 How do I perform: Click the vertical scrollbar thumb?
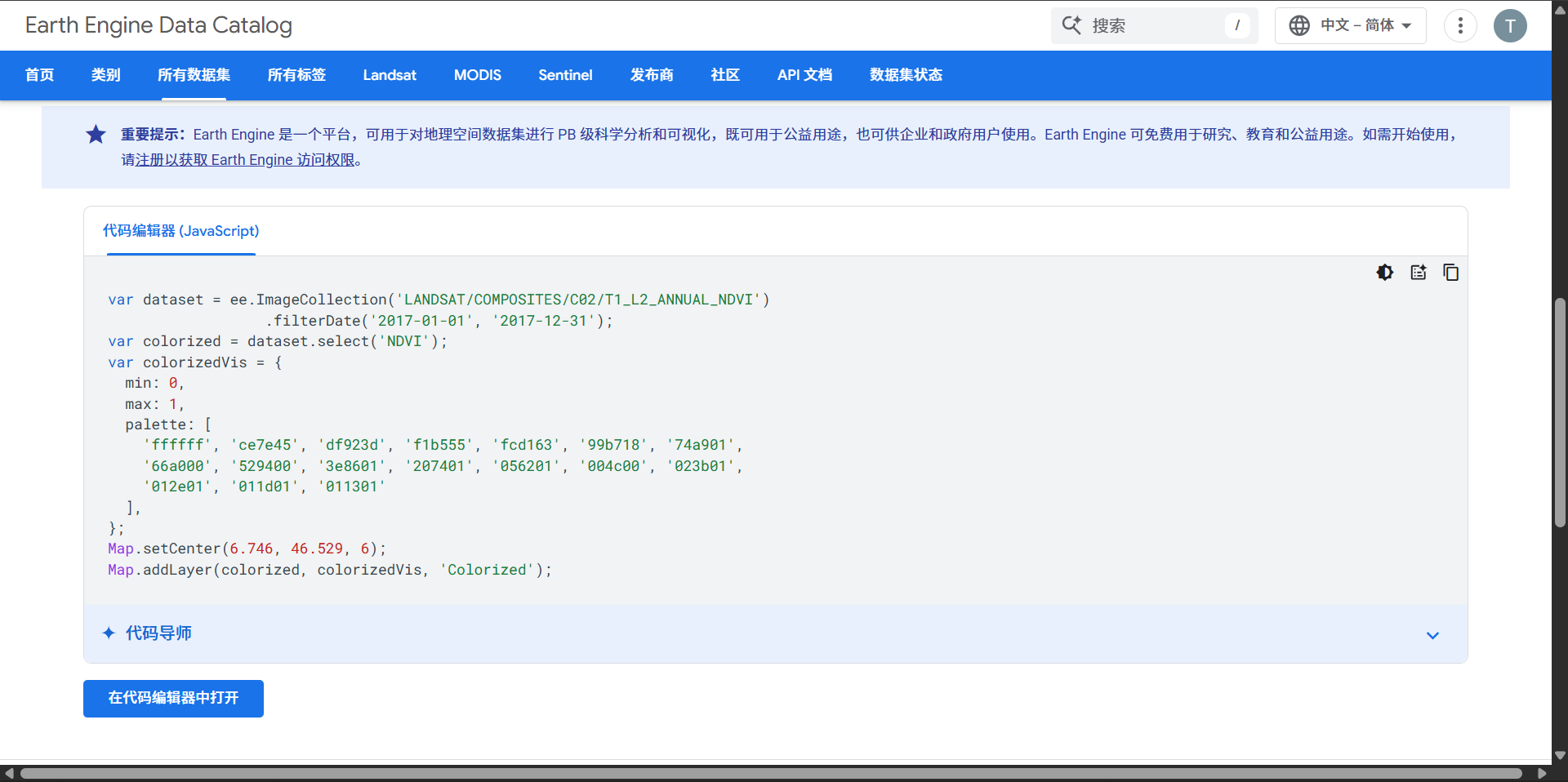tap(1560, 412)
